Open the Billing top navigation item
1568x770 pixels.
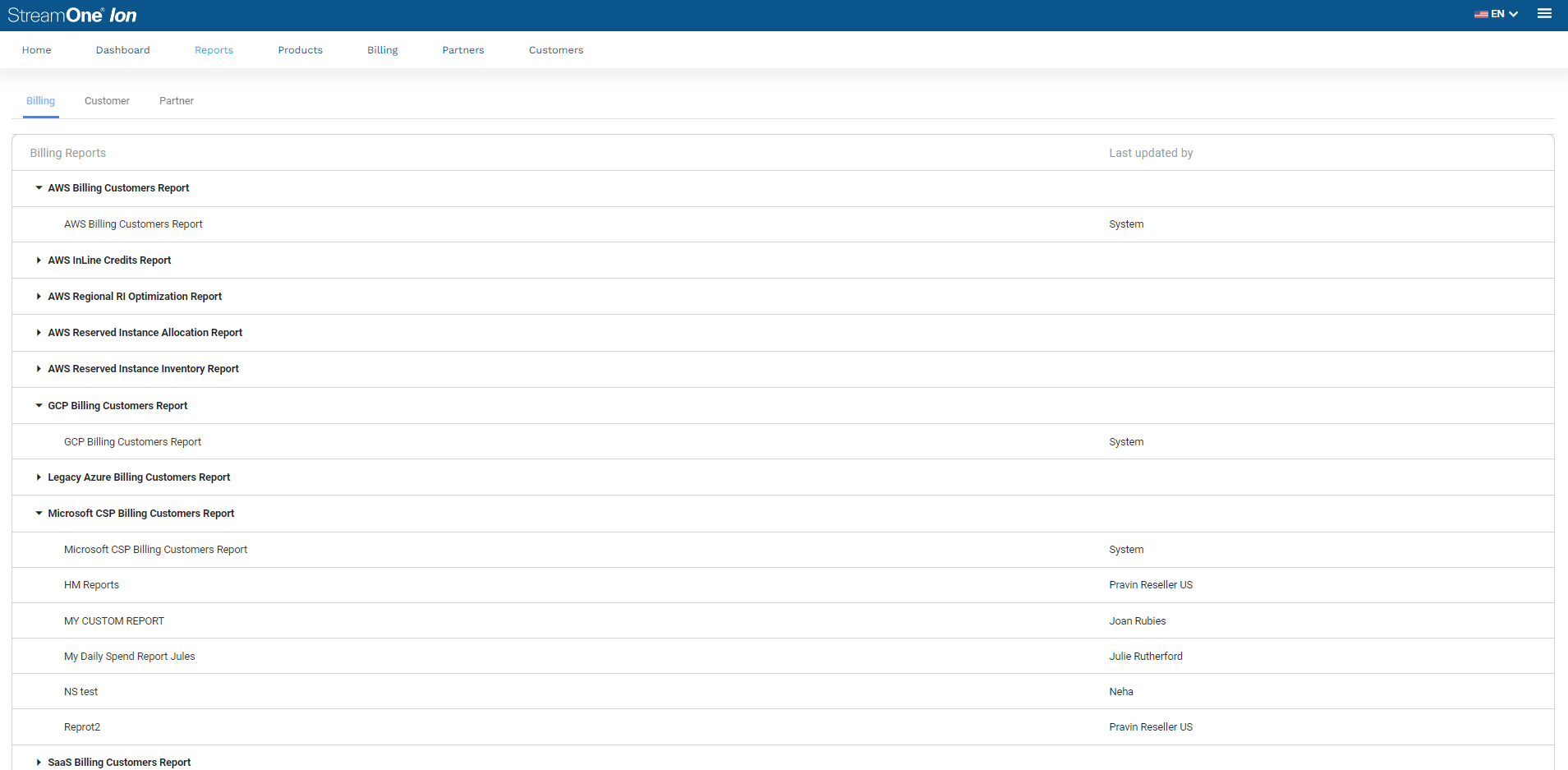(382, 50)
